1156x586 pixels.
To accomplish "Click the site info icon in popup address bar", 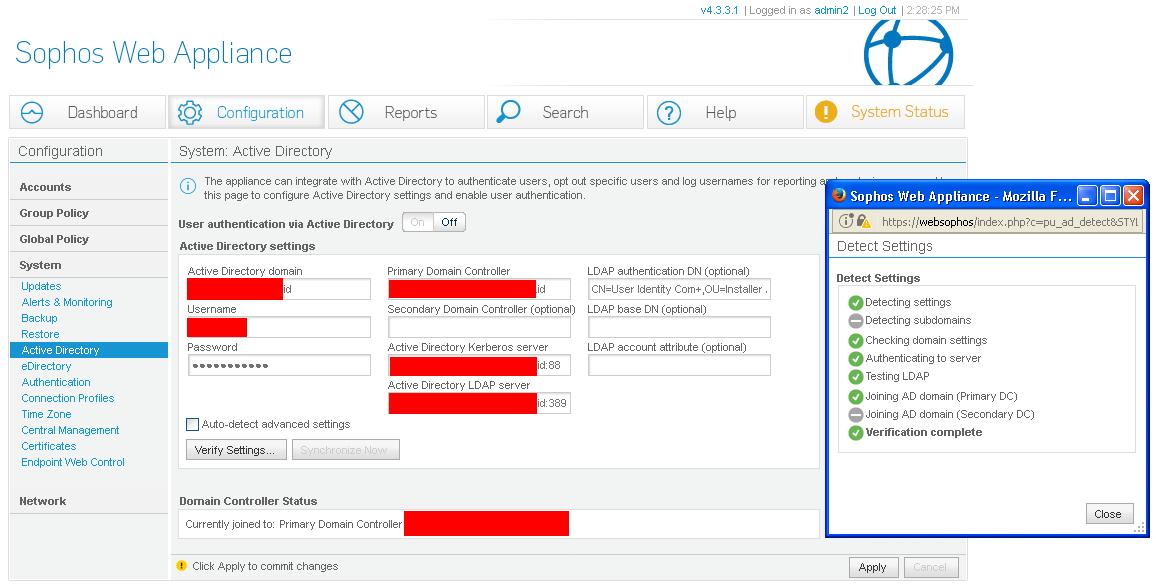I will coord(846,221).
